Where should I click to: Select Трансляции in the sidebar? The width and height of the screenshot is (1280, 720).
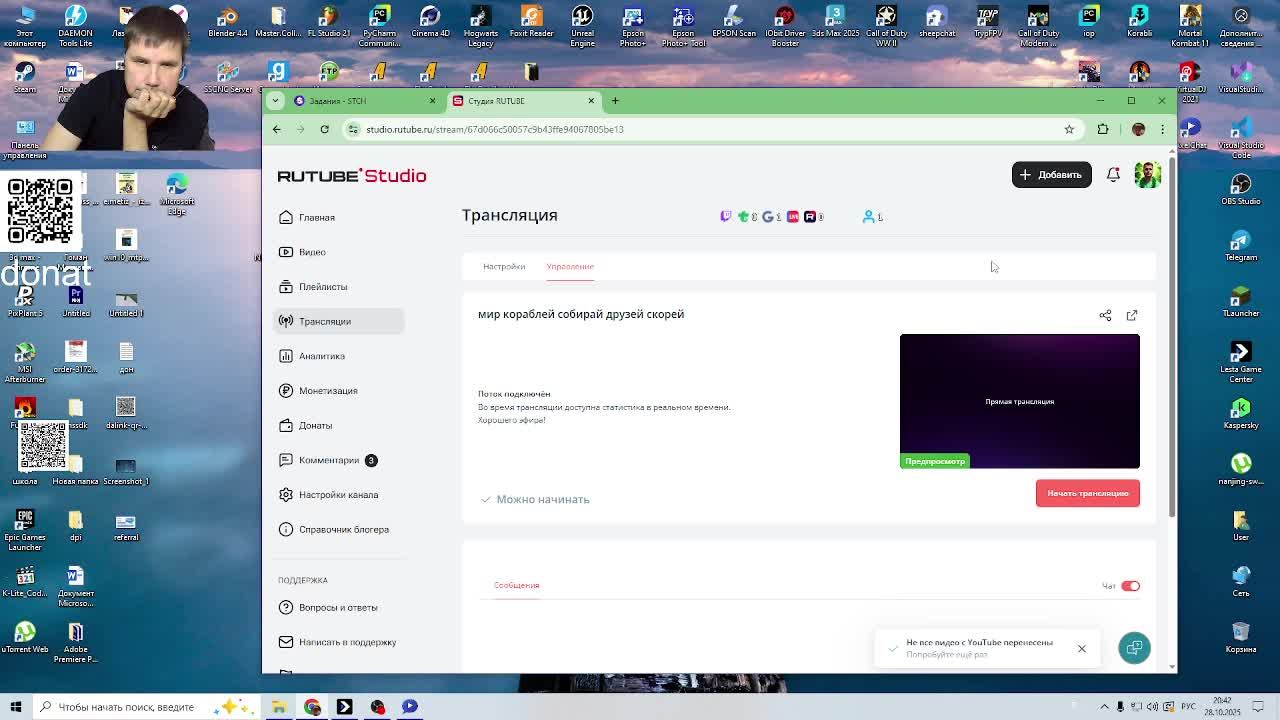pyautogui.click(x=338, y=321)
